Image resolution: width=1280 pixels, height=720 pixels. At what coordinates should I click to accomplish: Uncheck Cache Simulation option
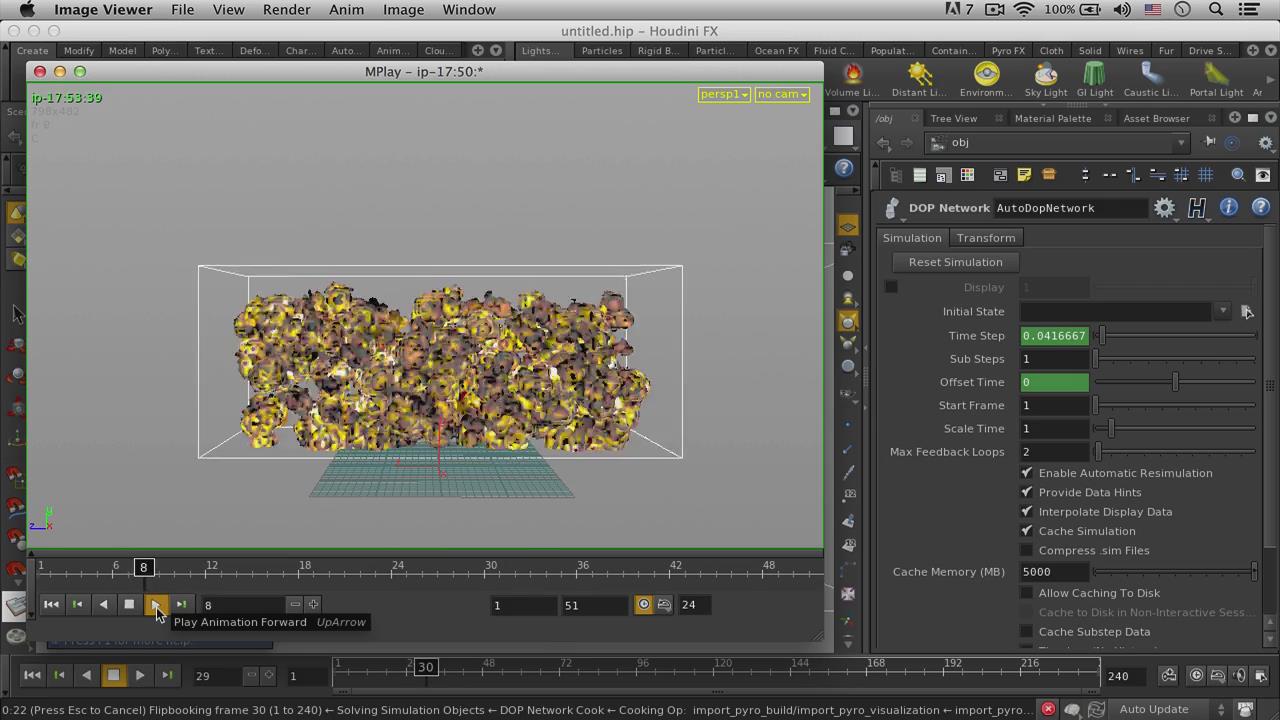(1026, 531)
